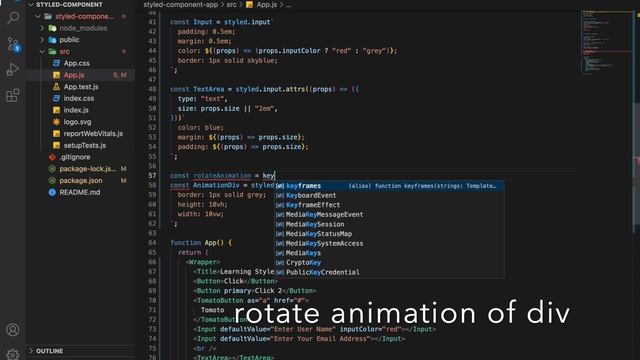The width and height of the screenshot is (640, 360).
Task: Open package-lock.json file
Action: (87, 169)
